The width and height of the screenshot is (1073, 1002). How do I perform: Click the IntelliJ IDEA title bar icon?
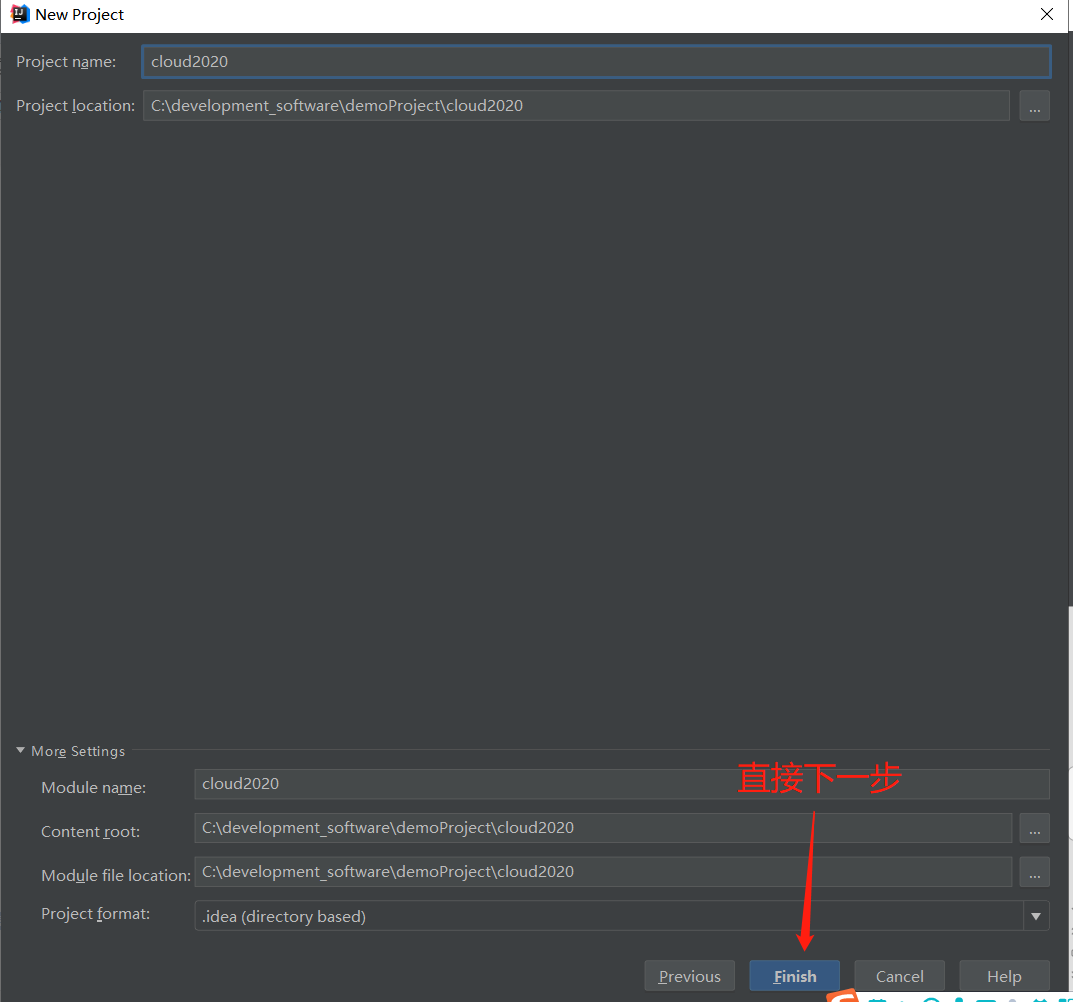point(20,14)
